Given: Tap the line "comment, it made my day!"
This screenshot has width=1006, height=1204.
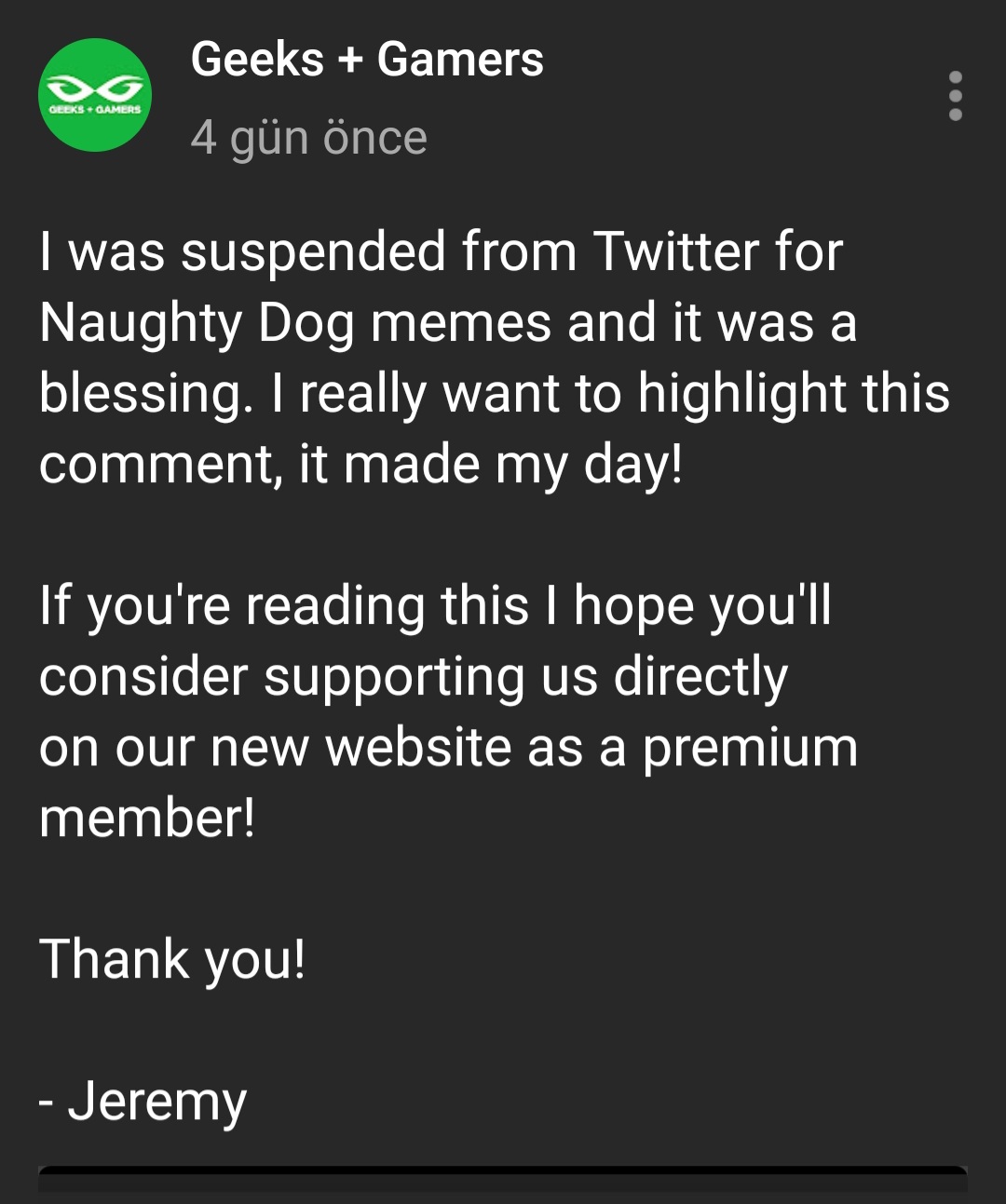Looking at the screenshot, I should pyautogui.click(x=361, y=464).
